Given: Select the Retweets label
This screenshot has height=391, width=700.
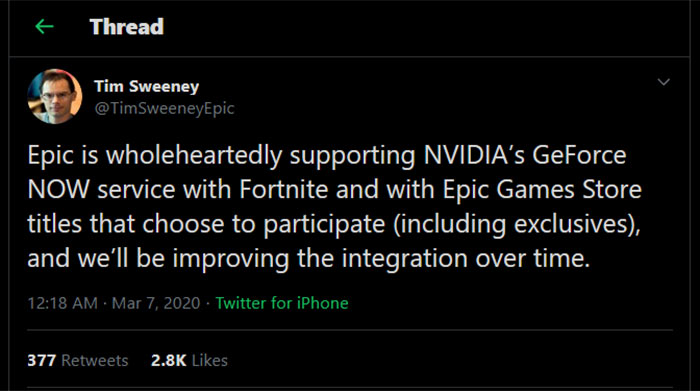Looking at the screenshot, I should click(95, 360).
